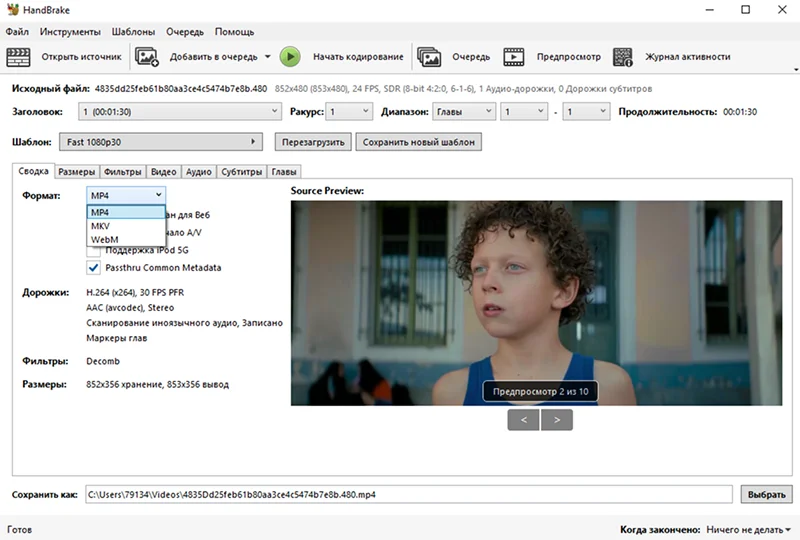Open the Activity Log icon
The height and width of the screenshot is (540, 800).
coord(623,57)
